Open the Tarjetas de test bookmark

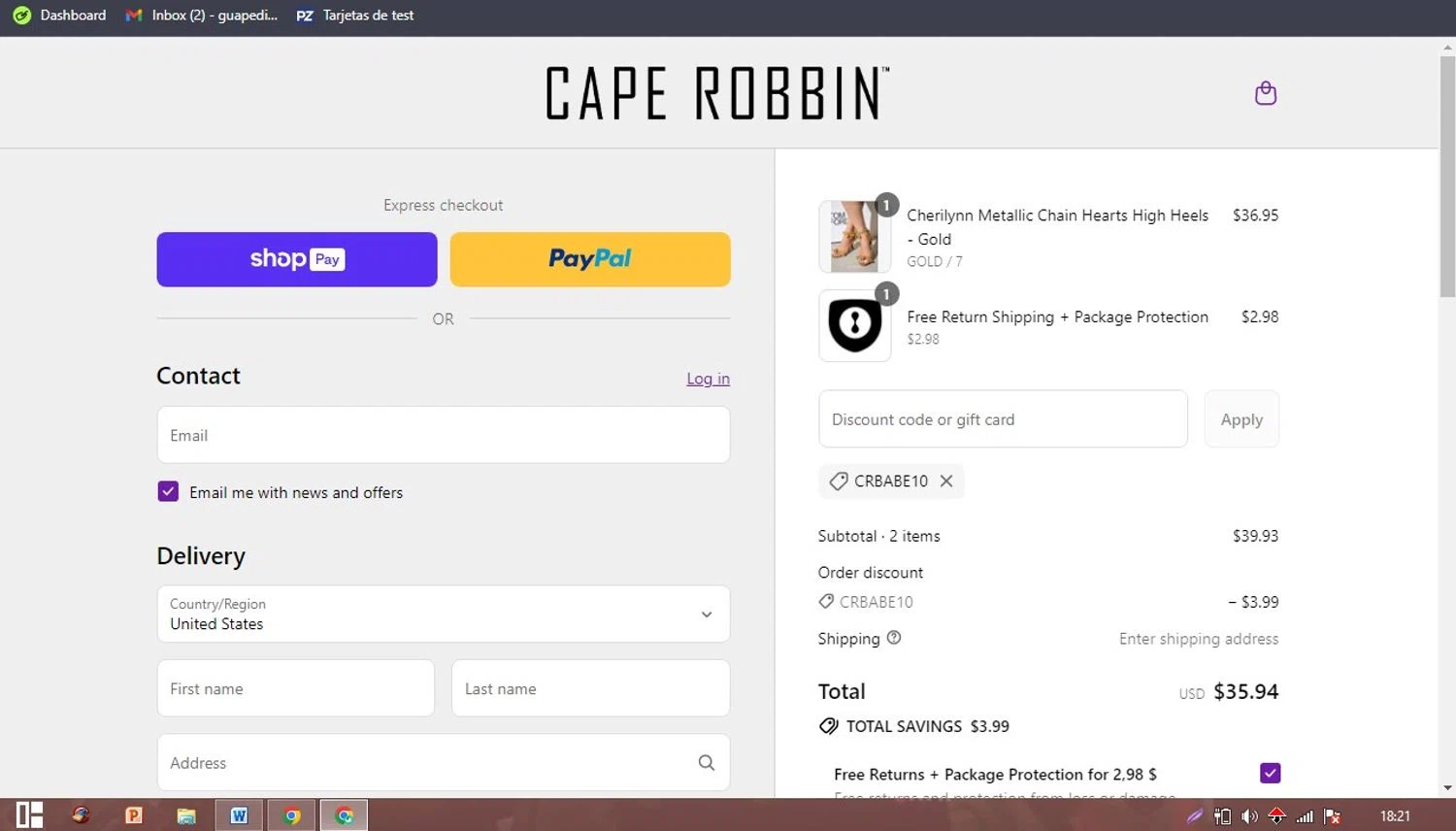click(x=355, y=16)
